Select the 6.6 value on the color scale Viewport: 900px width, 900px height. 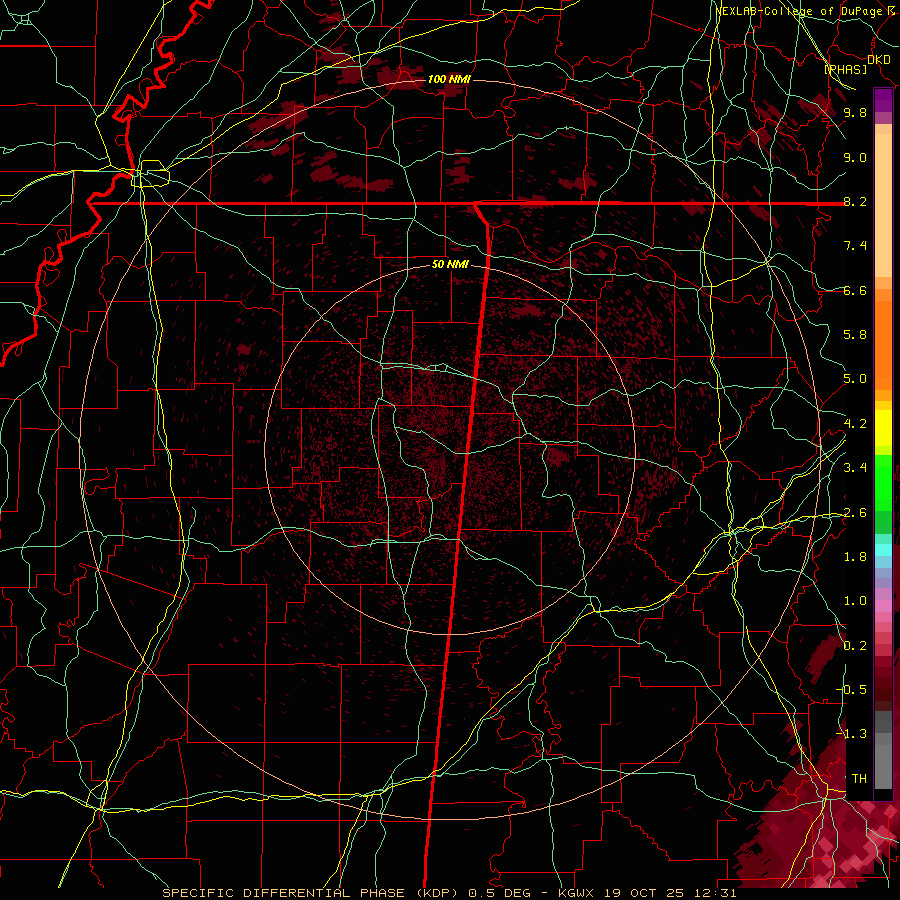(x=855, y=290)
